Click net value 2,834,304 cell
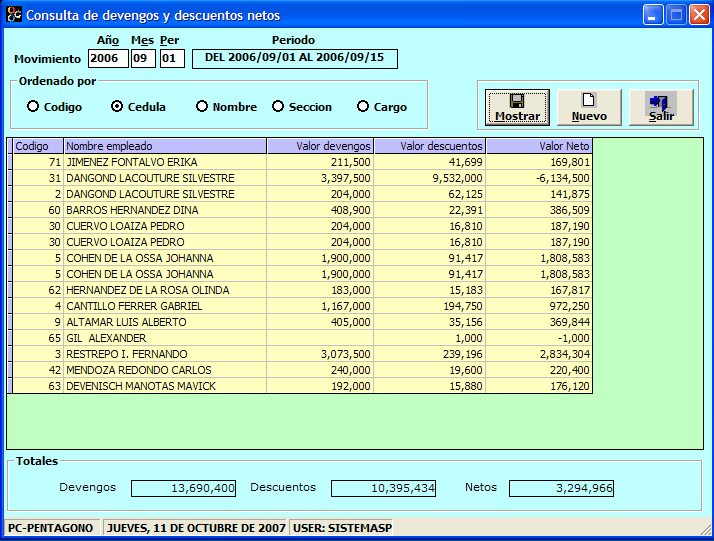The image size is (714, 541). (x=539, y=354)
